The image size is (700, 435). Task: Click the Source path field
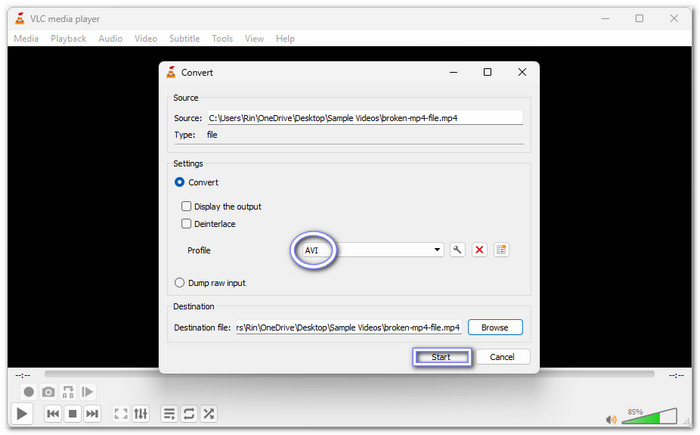point(365,118)
